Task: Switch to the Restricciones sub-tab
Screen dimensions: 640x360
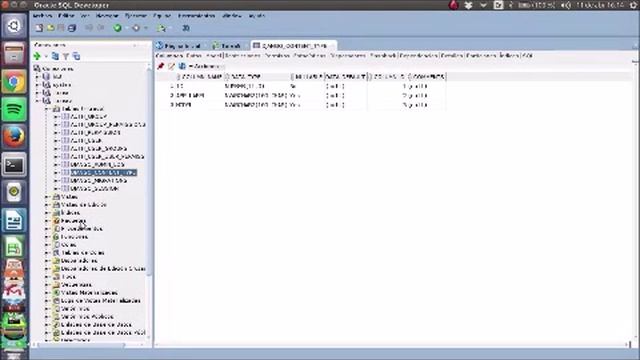Action: click(242, 55)
